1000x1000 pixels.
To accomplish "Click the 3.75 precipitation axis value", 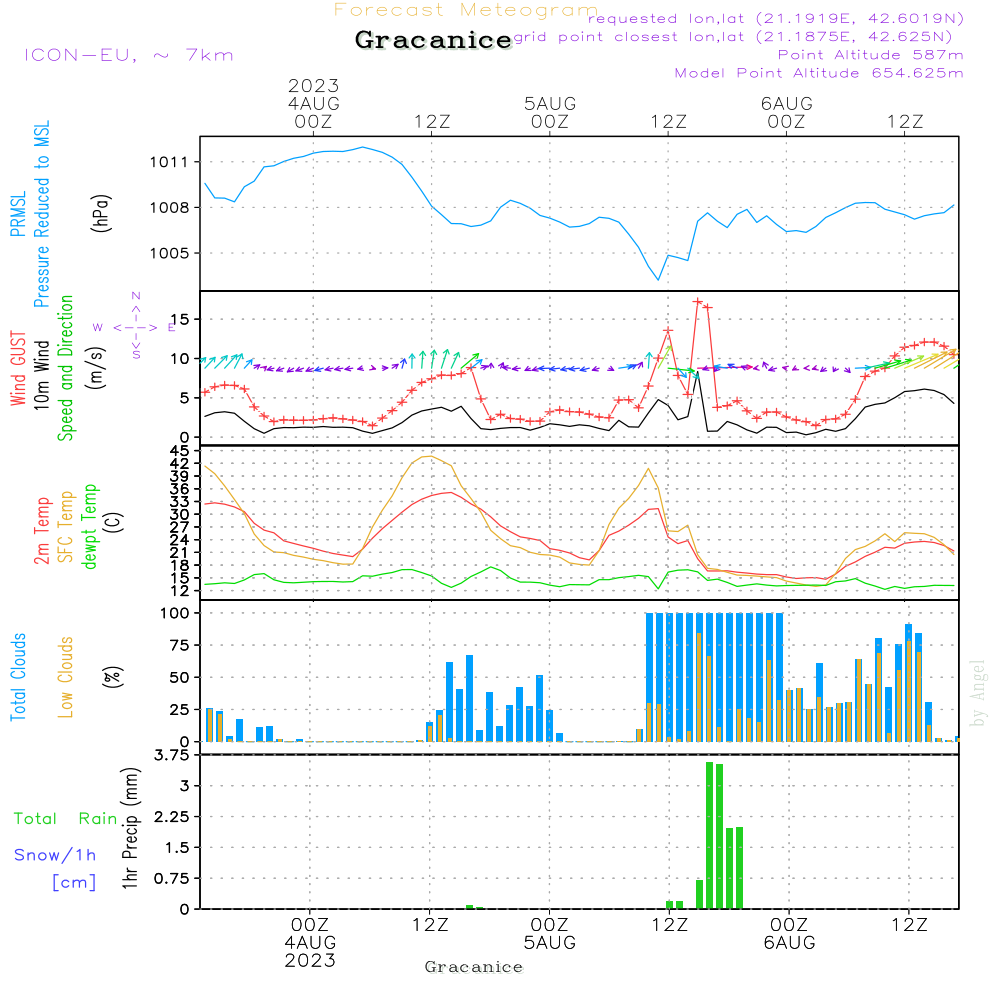I will pos(172,755).
